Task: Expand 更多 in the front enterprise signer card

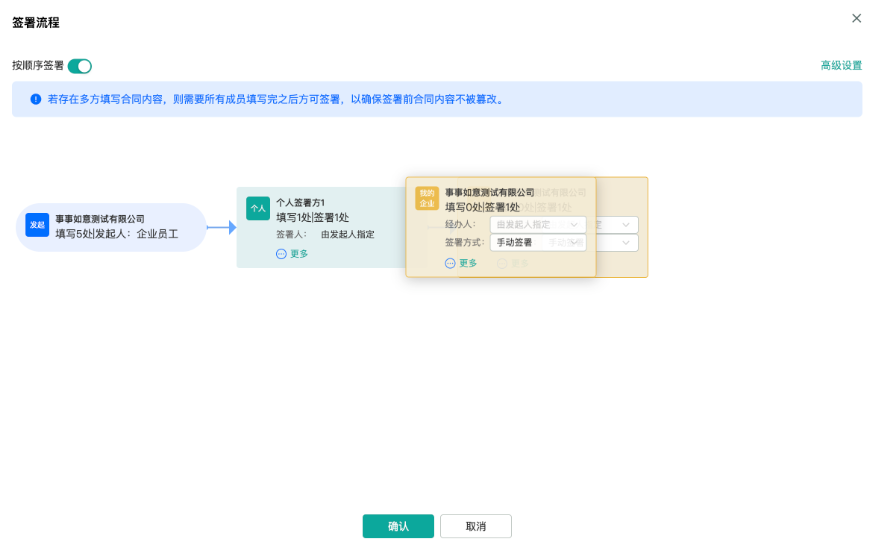Action: (461, 263)
